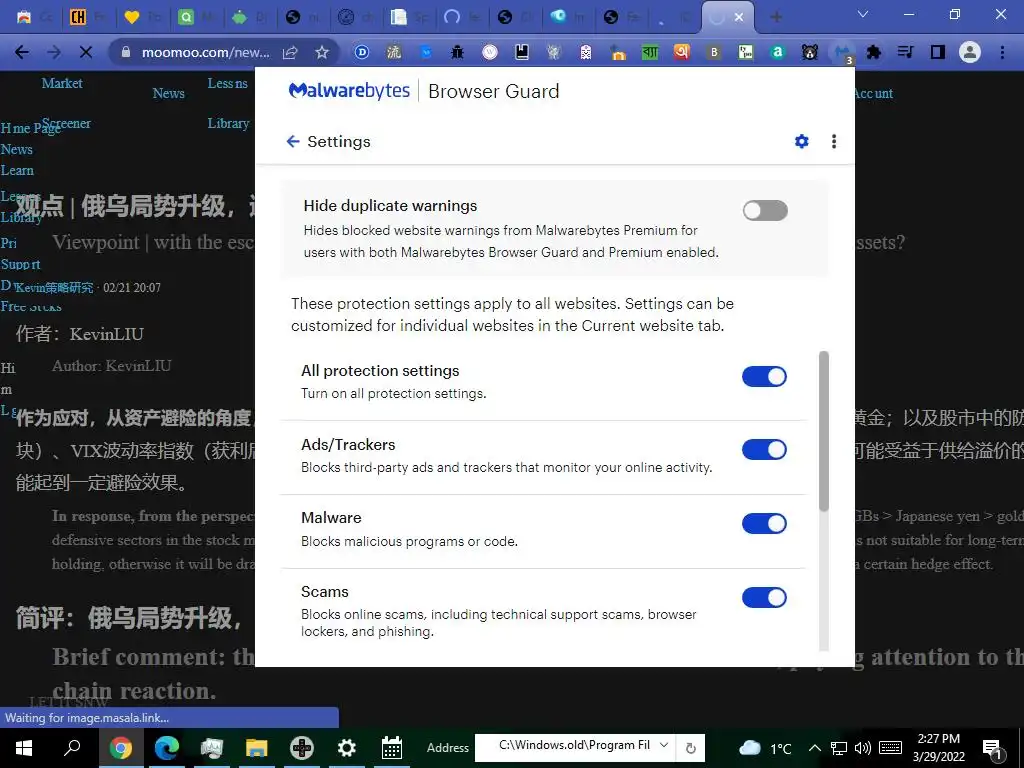This screenshot has height=768, width=1024.
Task: Expand taskbar Address dropdown arrow
Action: tap(664, 745)
